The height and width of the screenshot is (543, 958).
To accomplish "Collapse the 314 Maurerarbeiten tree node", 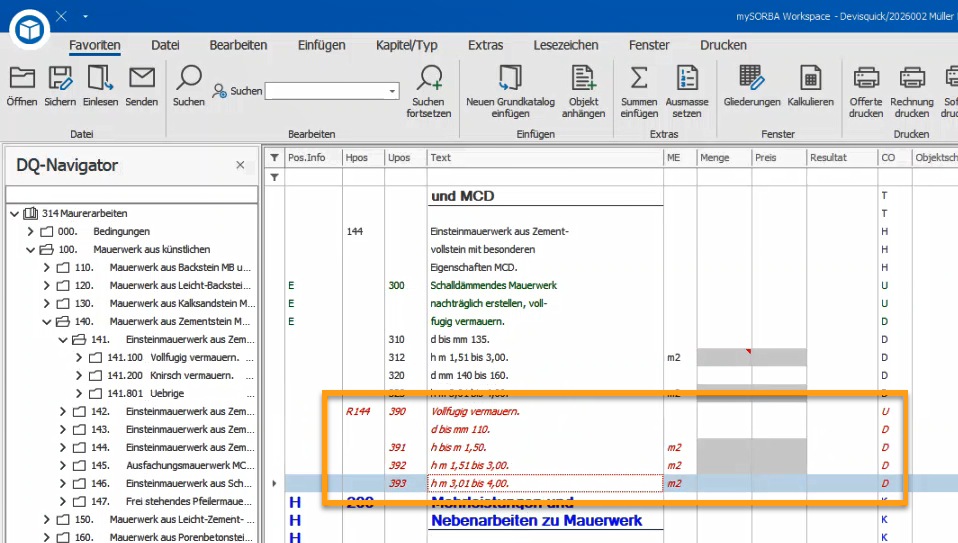I will (15, 214).
